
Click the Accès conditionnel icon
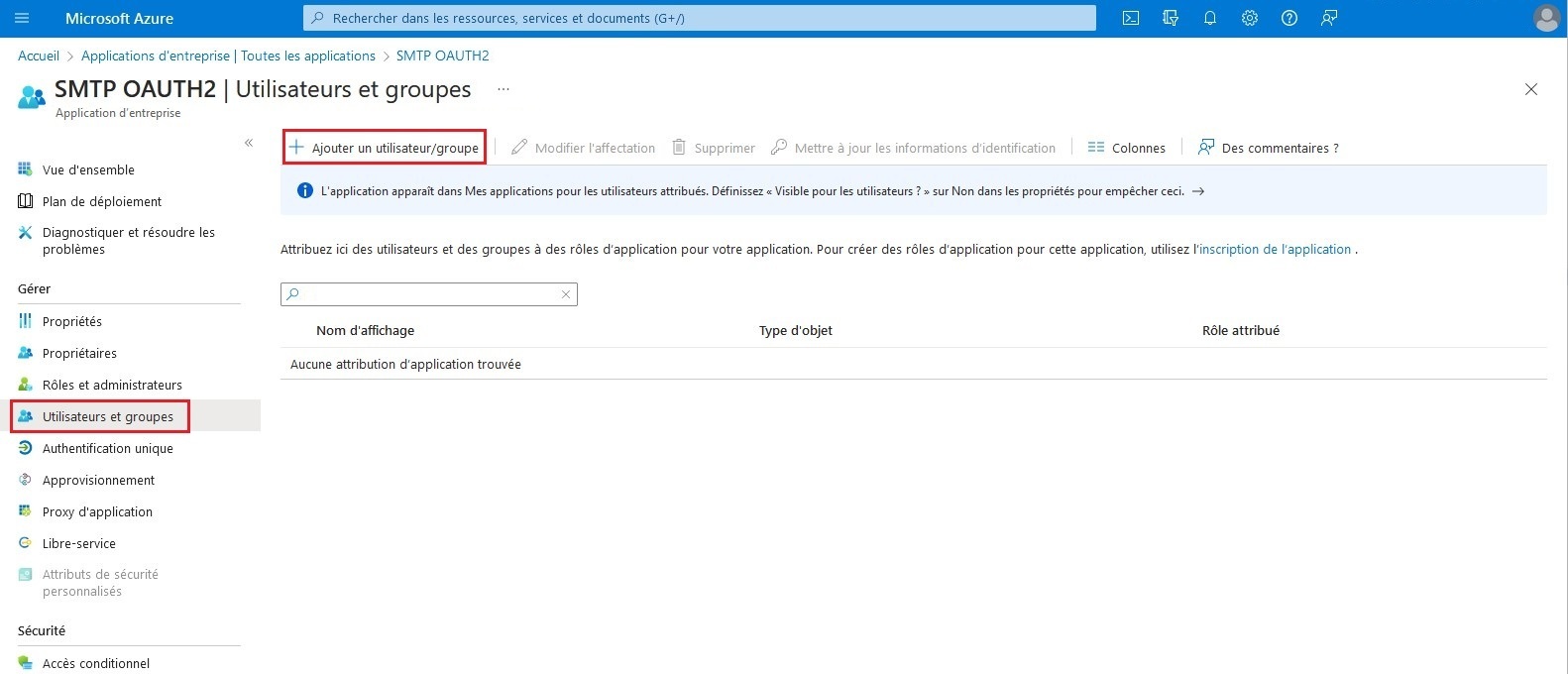[26, 663]
